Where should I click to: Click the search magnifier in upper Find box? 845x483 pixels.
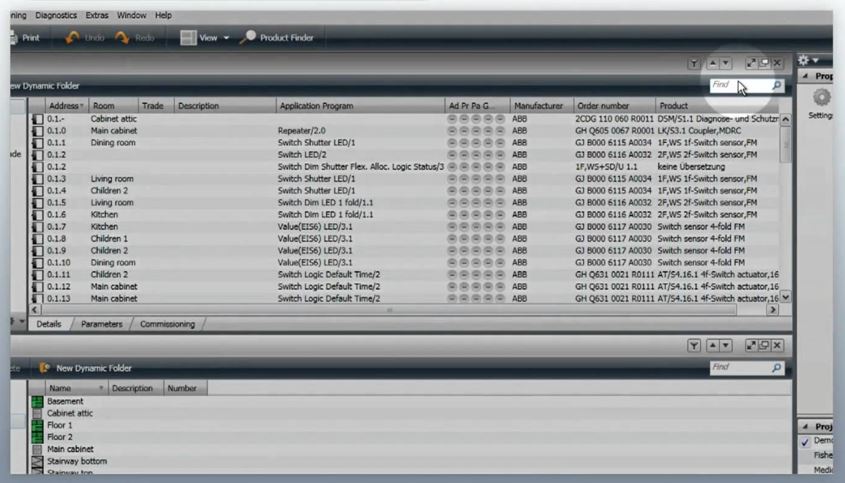pyautogui.click(x=776, y=87)
